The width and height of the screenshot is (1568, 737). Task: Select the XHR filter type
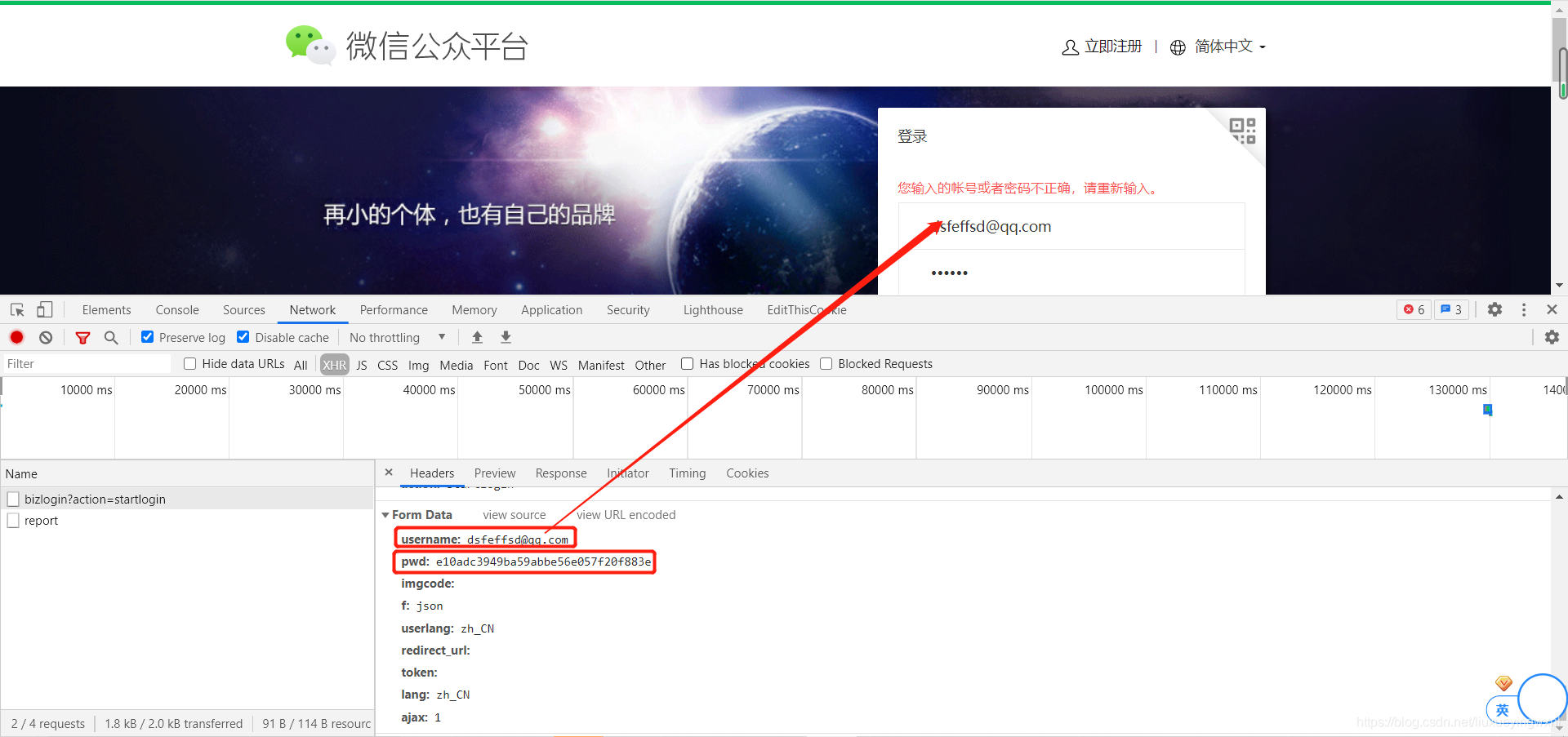[334, 365]
